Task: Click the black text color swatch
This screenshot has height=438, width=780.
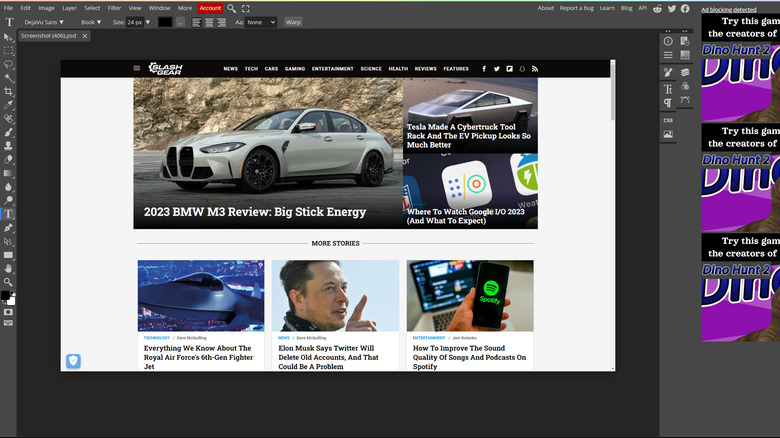Action: 165,21
